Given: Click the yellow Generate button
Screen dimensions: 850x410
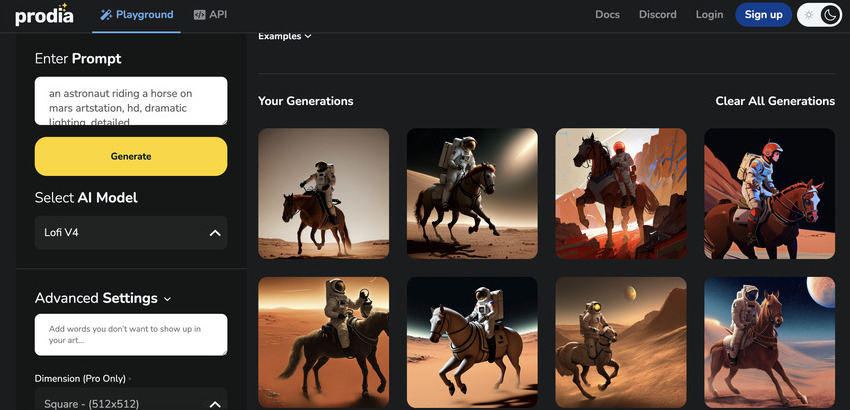Looking at the screenshot, I should [x=131, y=156].
